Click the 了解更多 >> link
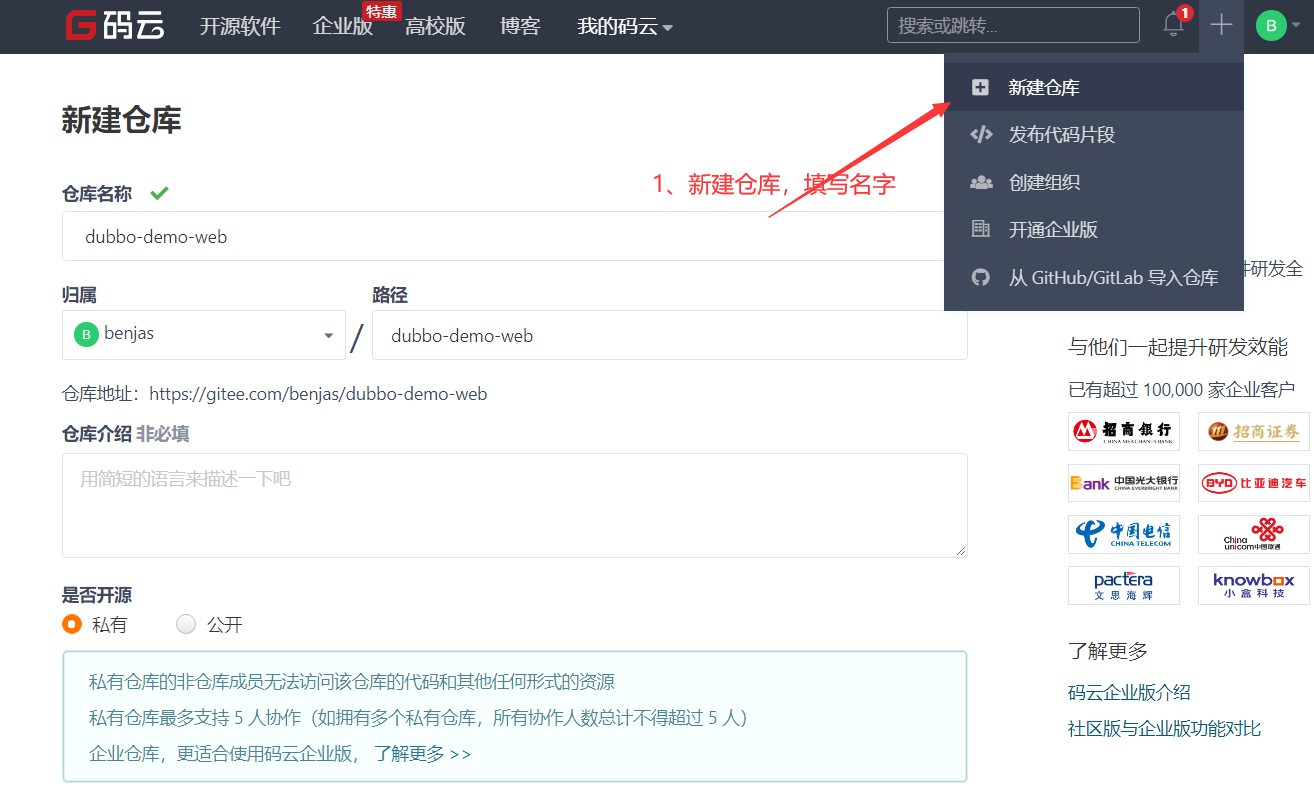 (x=422, y=754)
